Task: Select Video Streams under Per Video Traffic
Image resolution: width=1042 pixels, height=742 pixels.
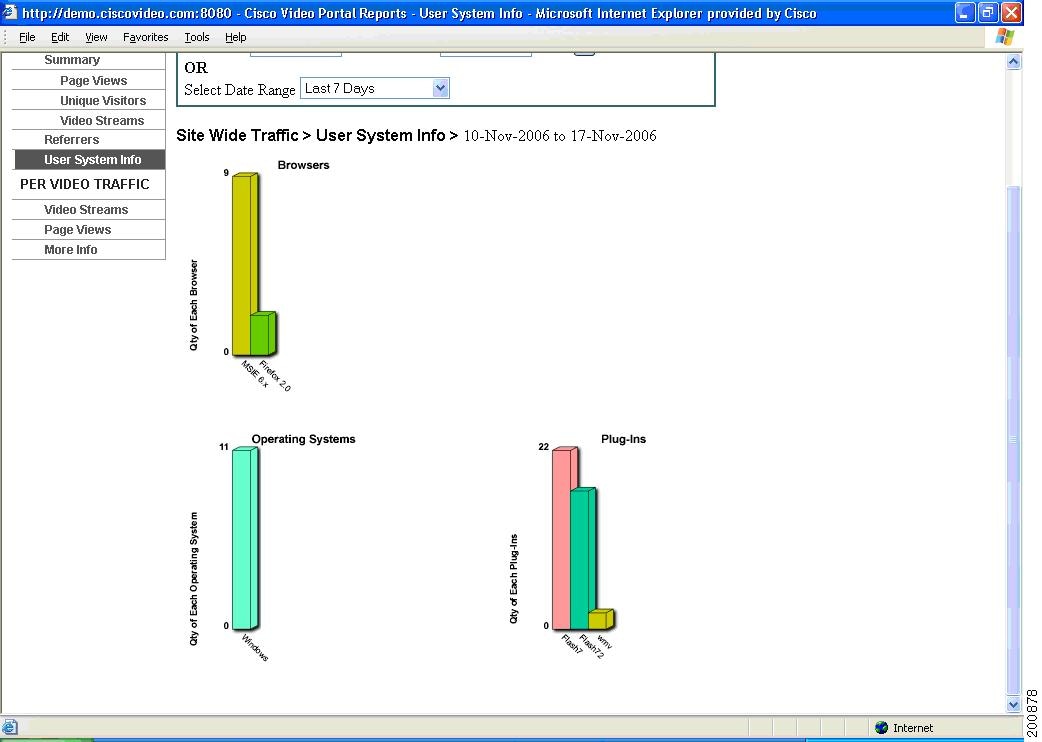Action: click(x=88, y=209)
